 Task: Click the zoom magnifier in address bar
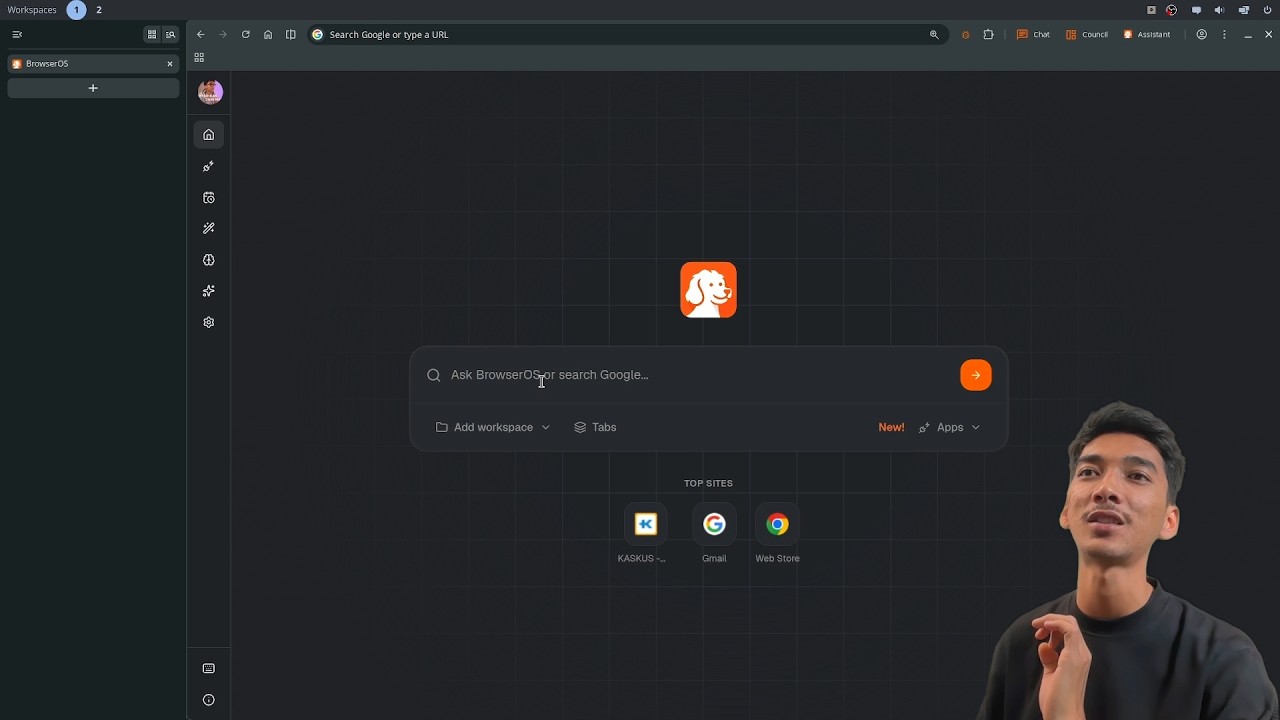click(x=934, y=34)
